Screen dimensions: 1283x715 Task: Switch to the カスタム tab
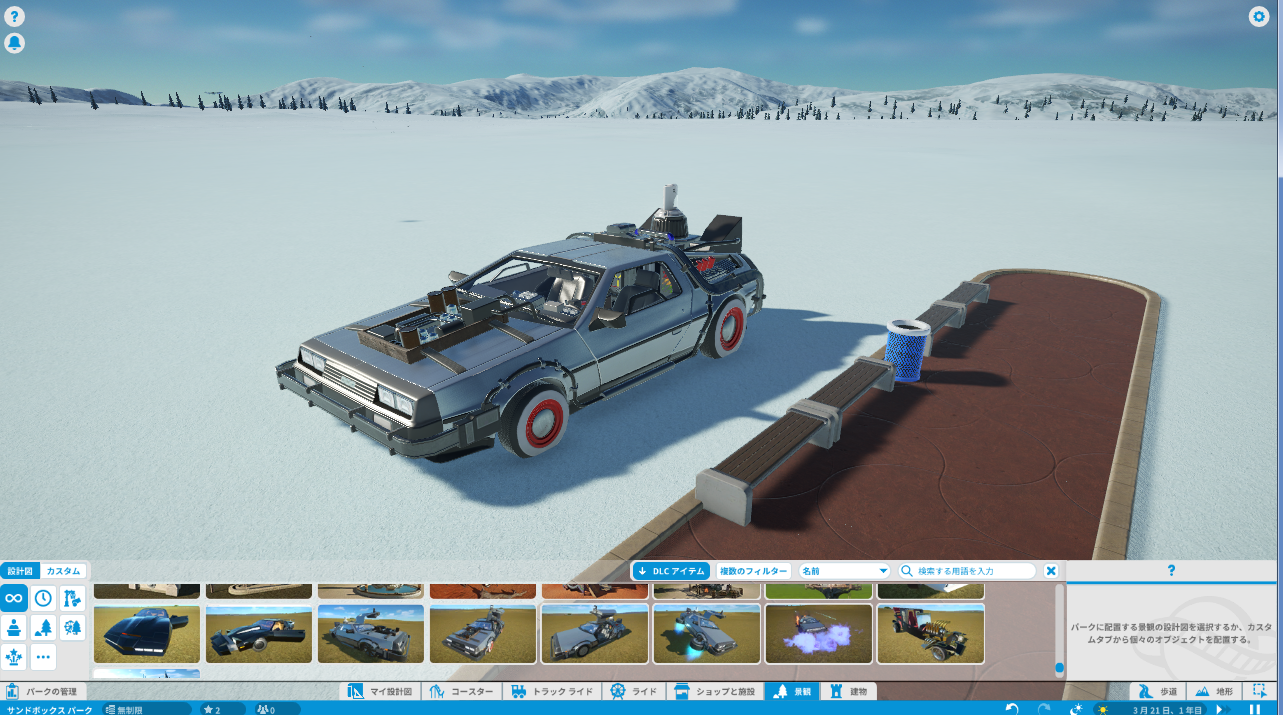click(64, 571)
